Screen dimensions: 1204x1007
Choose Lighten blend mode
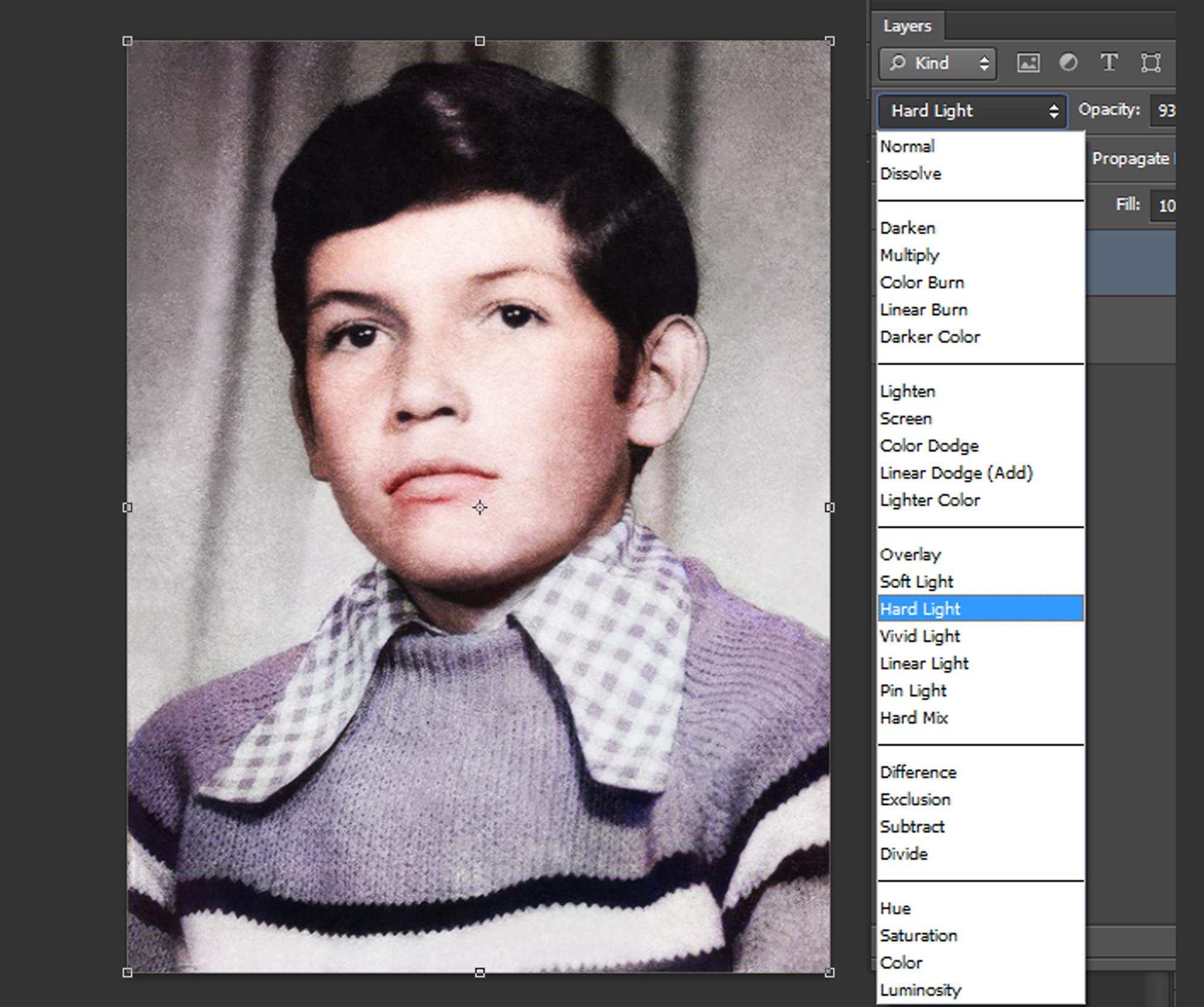(981, 391)
